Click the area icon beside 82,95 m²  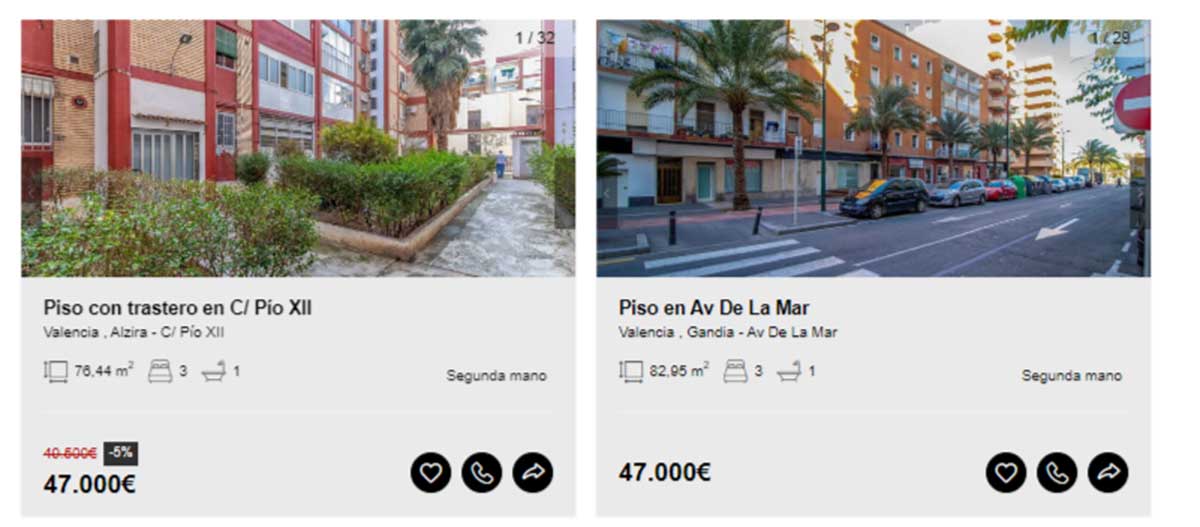[x=631, y=371]
